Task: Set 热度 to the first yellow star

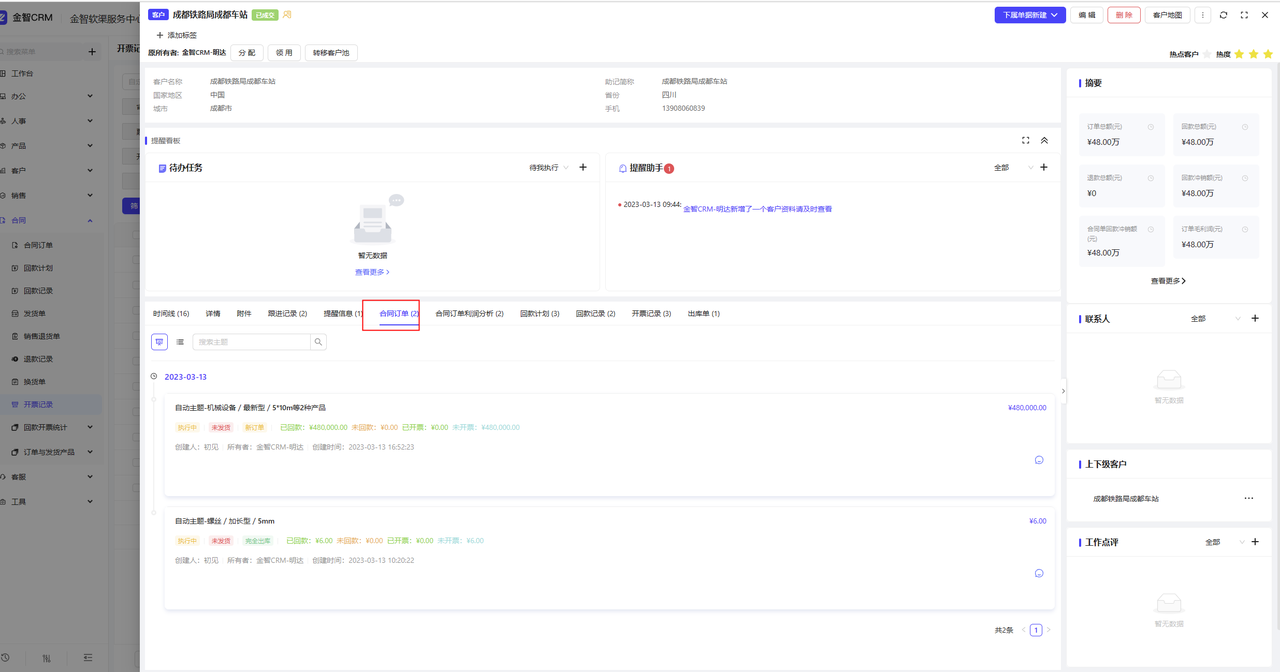Action: [1239, 54]
